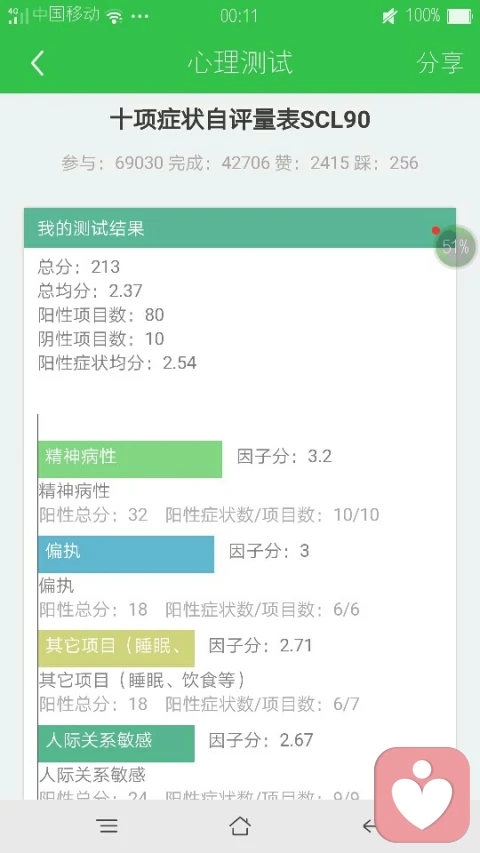Select the yellow 其它项目 factor bar
Screen dimensions: 480x853
coord(116,648)
